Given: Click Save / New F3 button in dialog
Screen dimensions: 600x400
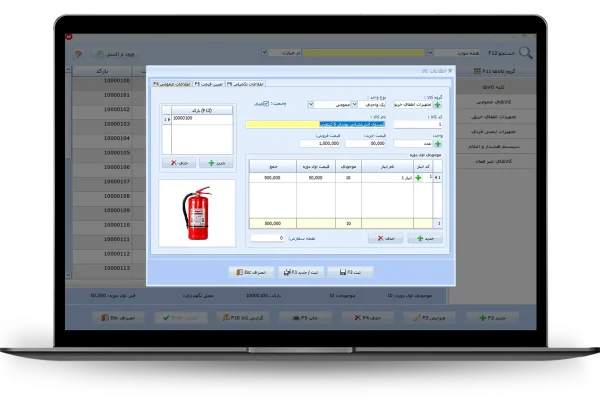Looking at the screenshot, I should tap(301, 272).
